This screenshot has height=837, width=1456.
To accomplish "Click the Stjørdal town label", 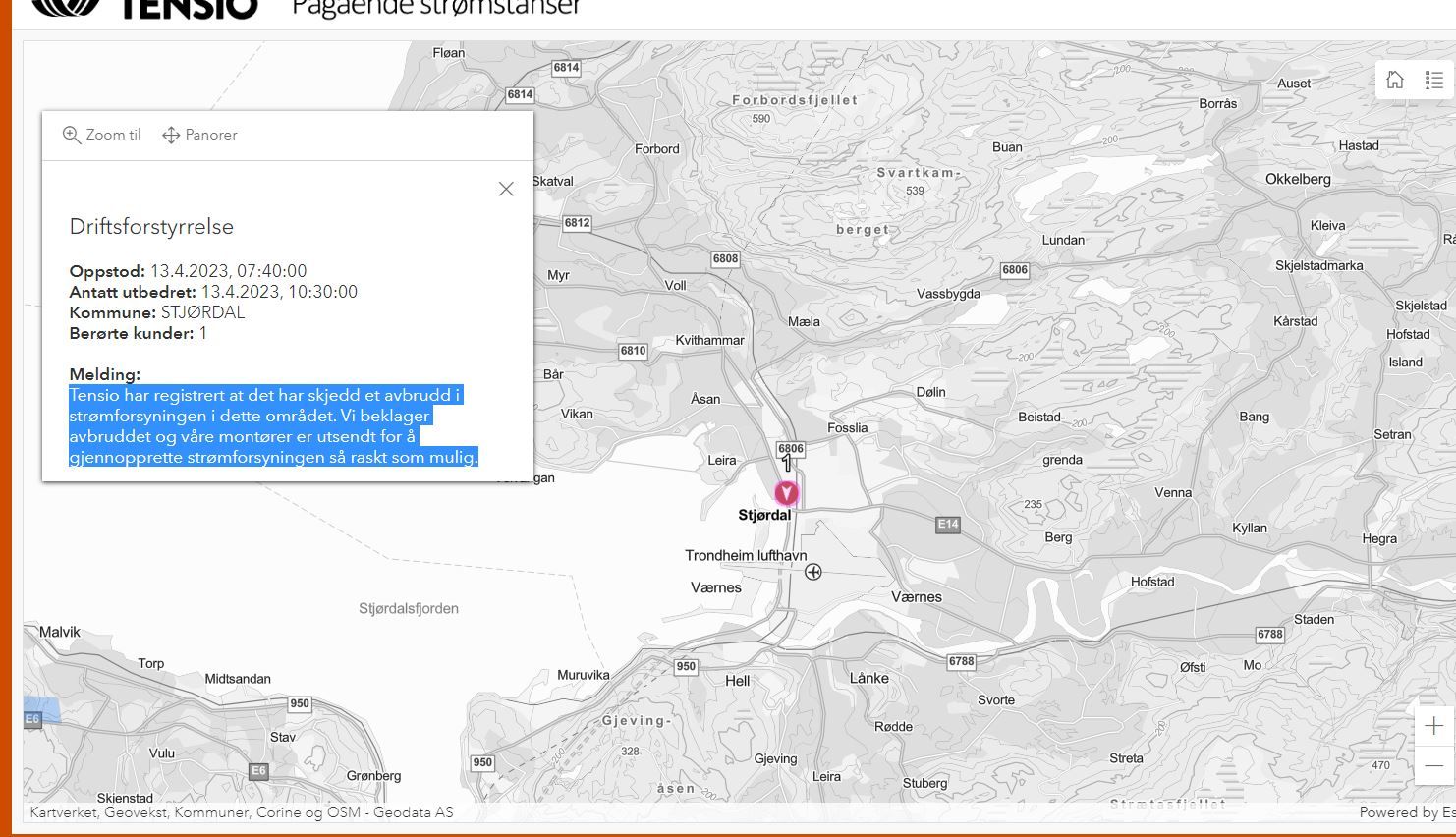I will pyautogui.click(x=764, y=515).
